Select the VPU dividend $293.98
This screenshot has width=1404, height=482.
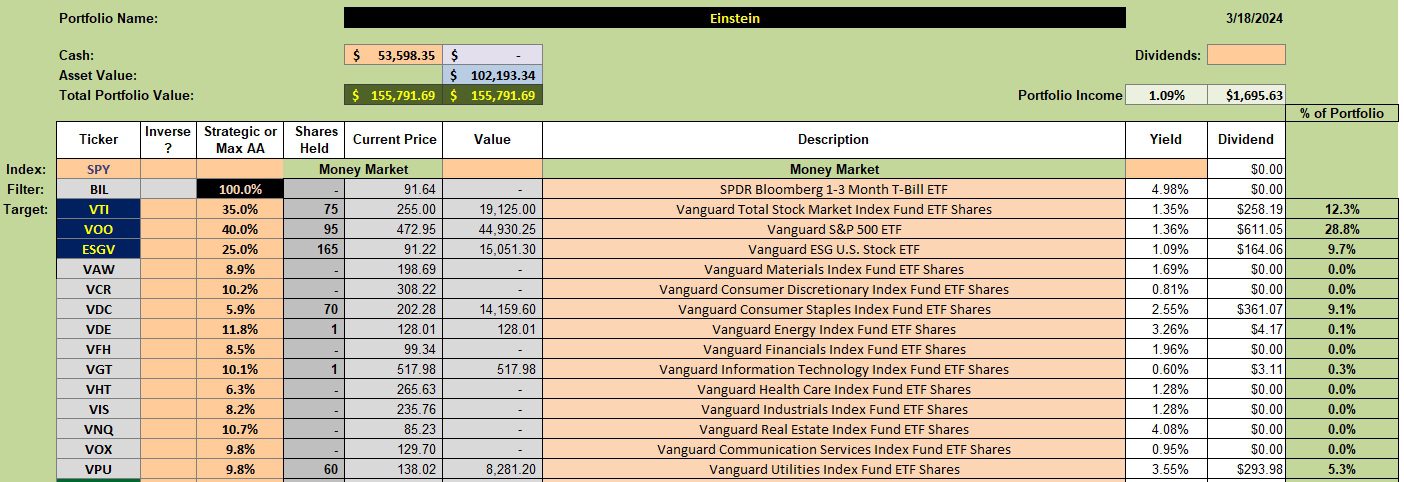click(x=1246, y=470)
